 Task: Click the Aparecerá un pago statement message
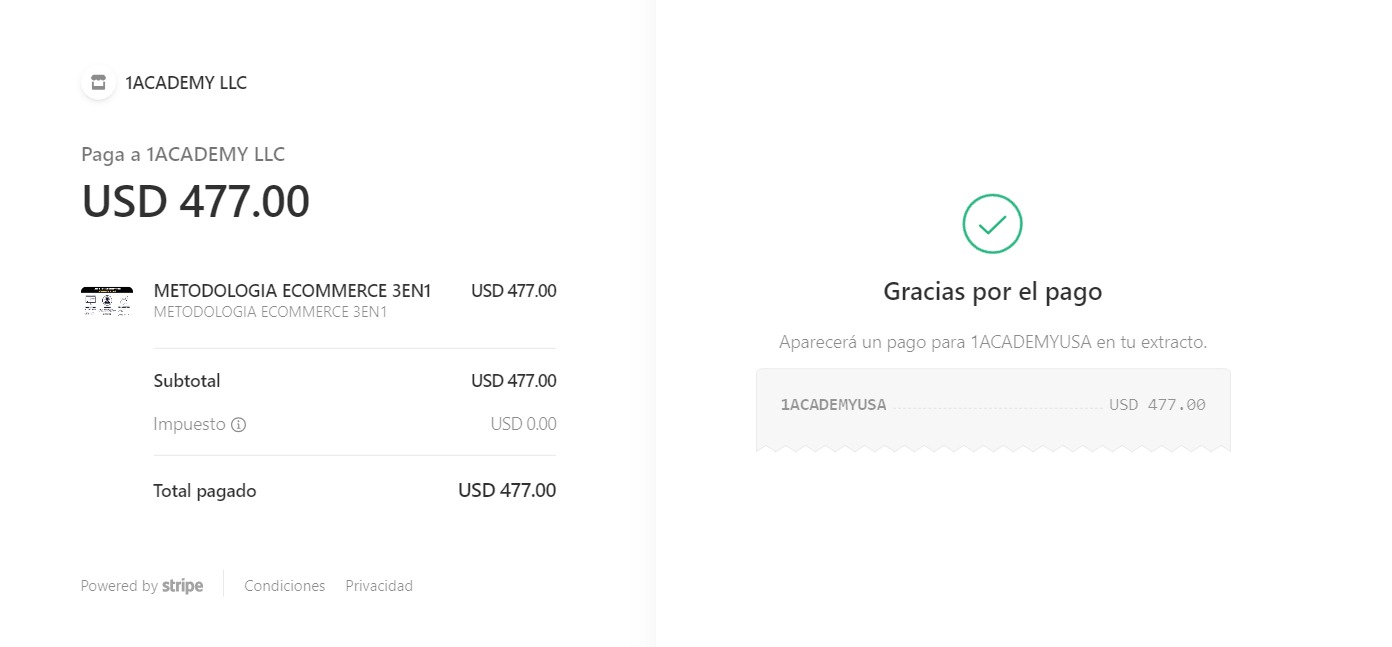[x=993, y=342]
